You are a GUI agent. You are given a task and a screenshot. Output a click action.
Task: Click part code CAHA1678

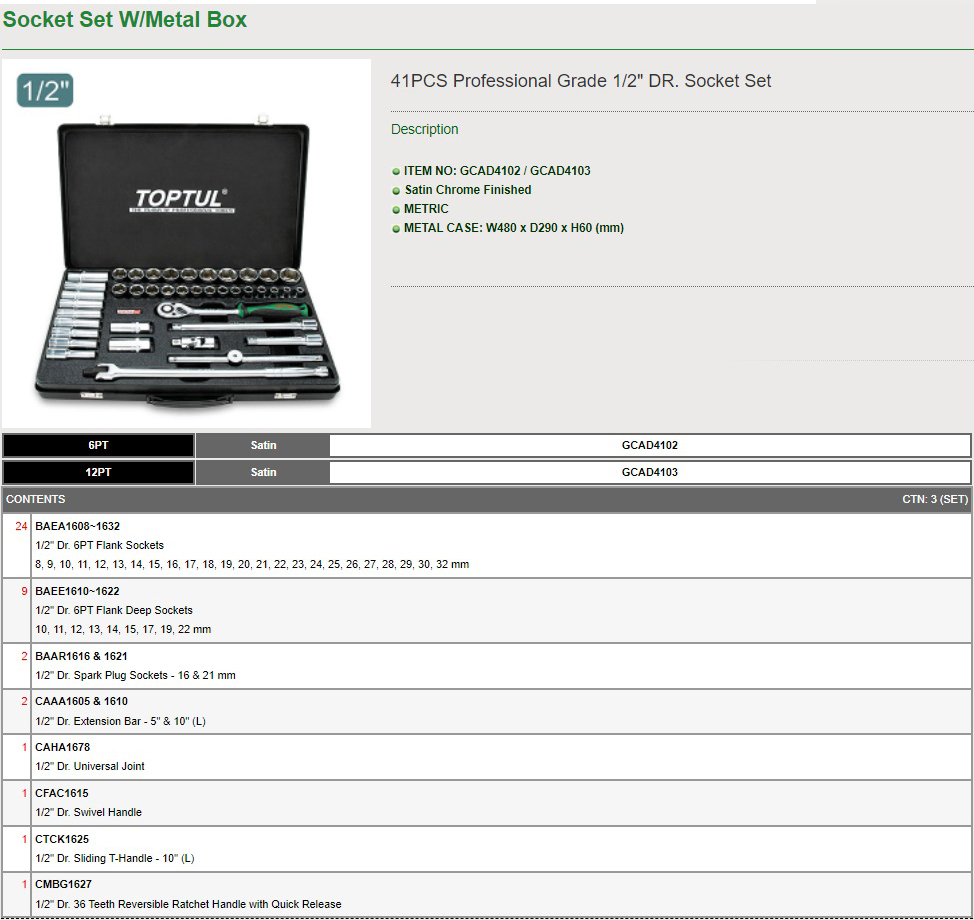tap(63, 747)
